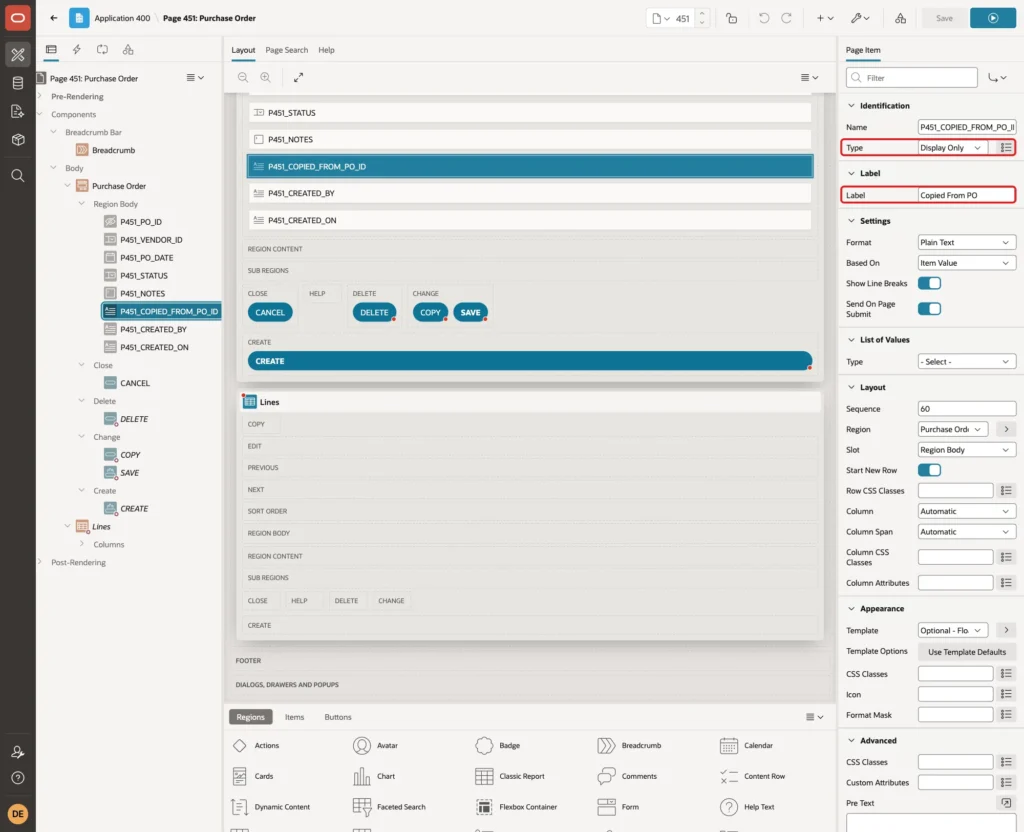Screen dimensions: 1024x832
Task: Switch to Buttons gallery tab
Action: [338, 717]
